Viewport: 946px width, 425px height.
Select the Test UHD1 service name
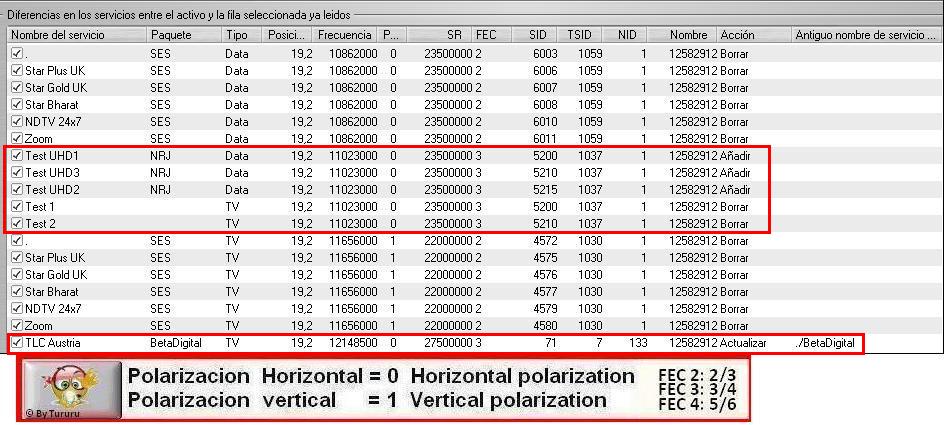52,156
